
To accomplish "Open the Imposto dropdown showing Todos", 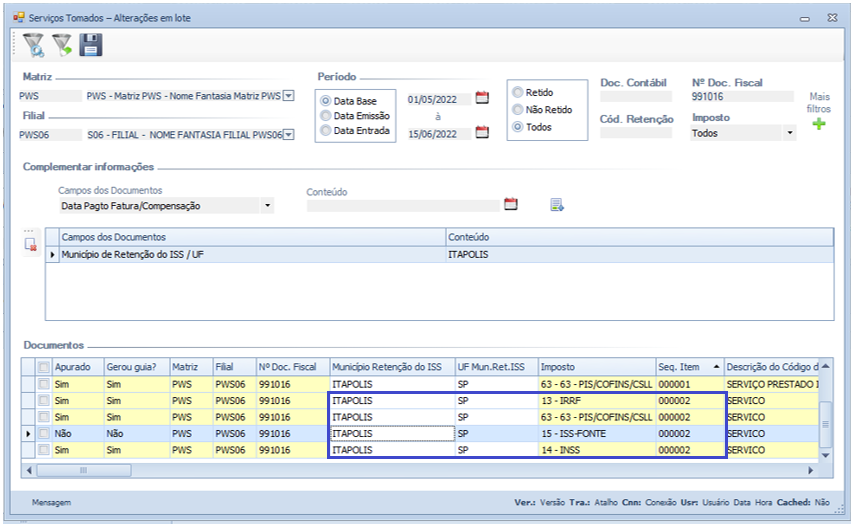I will [789, 133].
